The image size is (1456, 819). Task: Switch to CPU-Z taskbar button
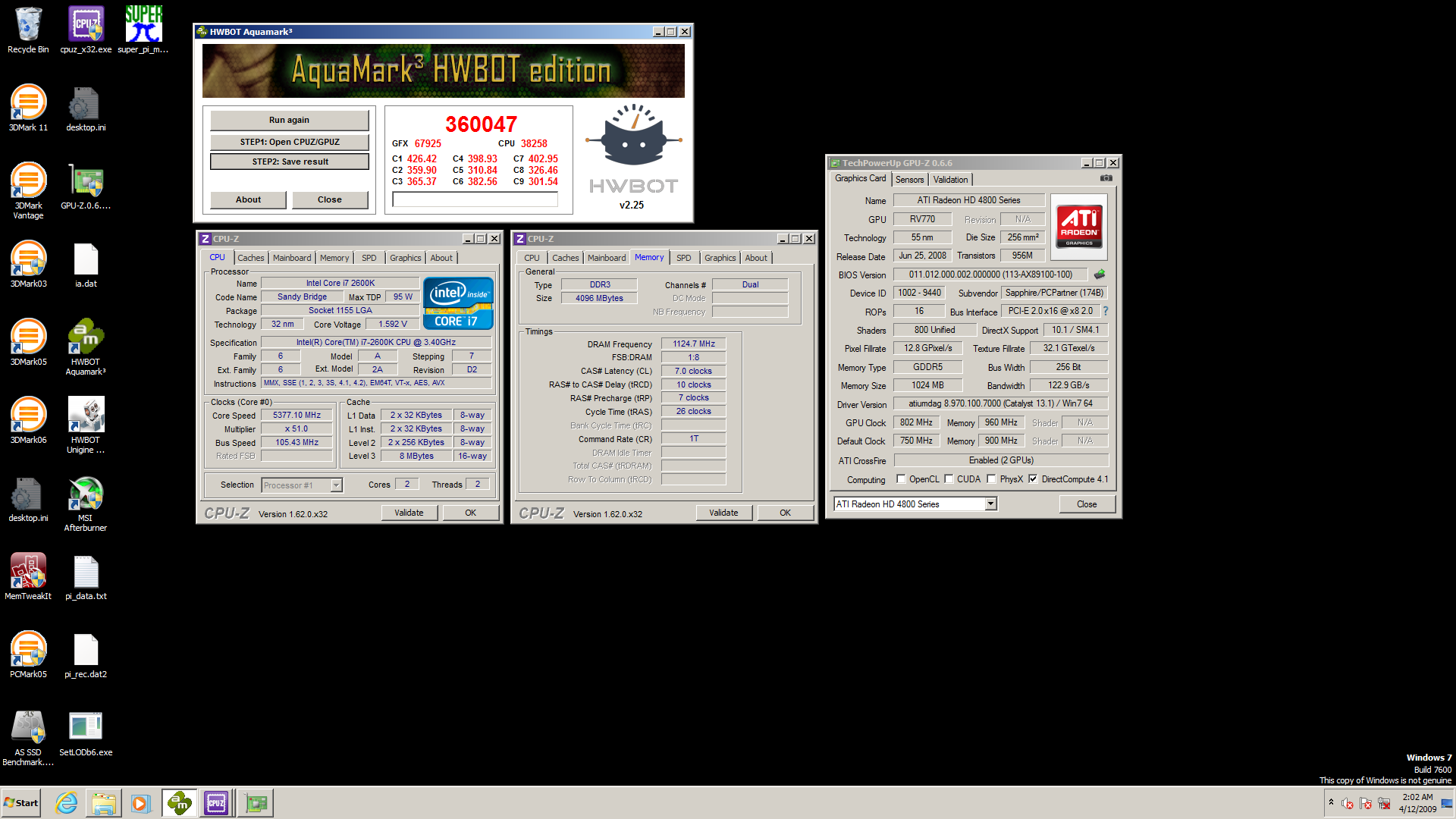point(216,803)
